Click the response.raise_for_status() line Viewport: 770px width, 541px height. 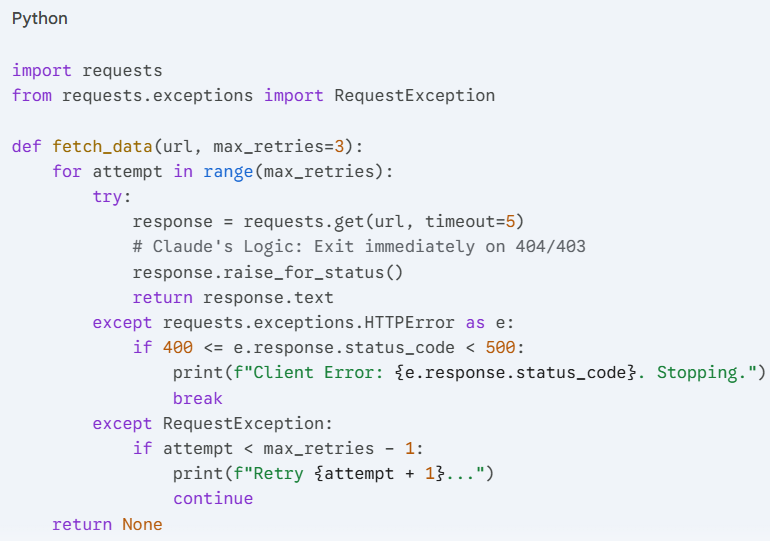267,272
